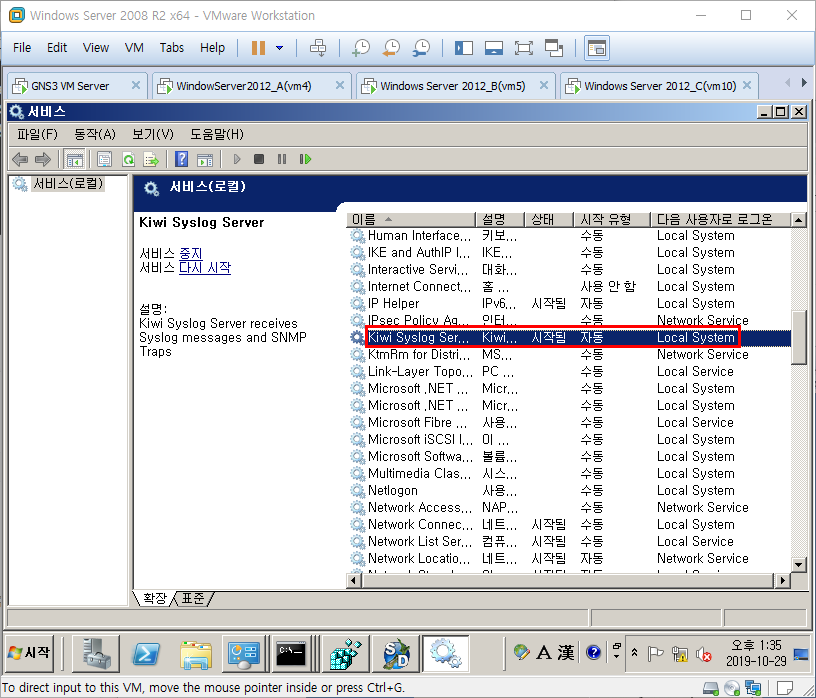Image resolution: width=816 pixels, height=698 pixels.
Task: Click the stop service button
Action: (x=259, y=159)
